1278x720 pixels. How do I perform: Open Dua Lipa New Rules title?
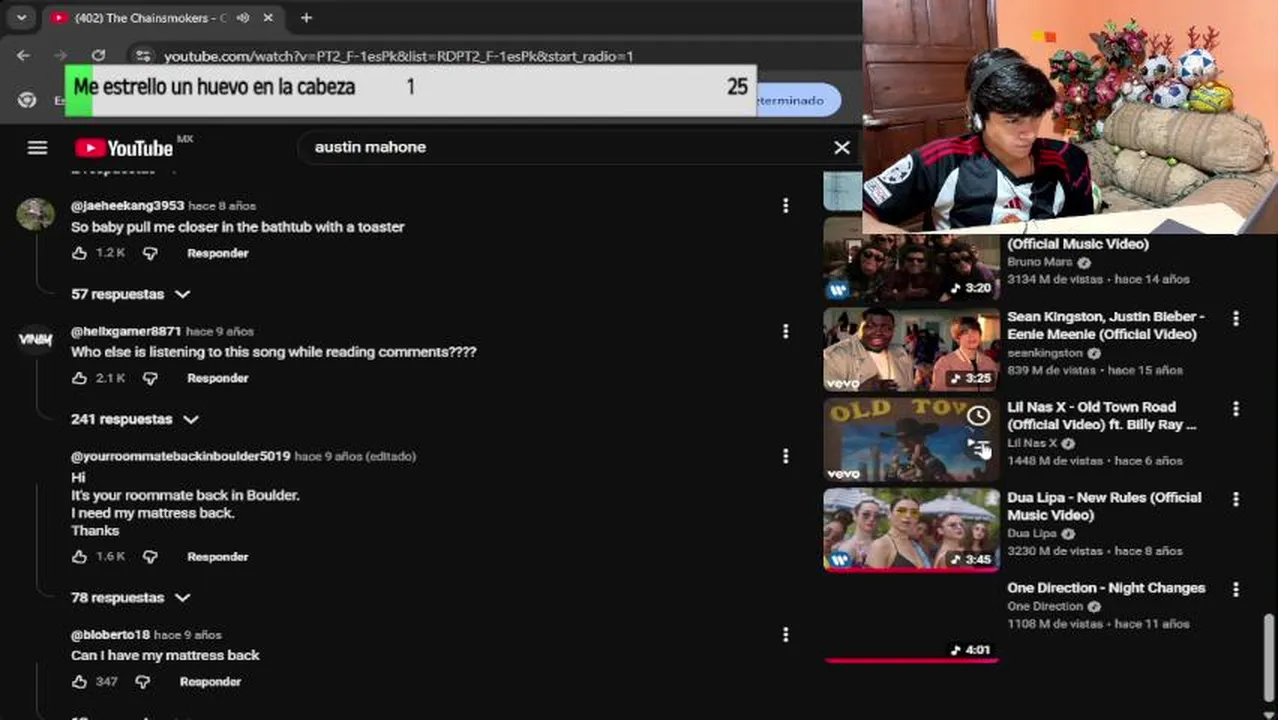1104,506
